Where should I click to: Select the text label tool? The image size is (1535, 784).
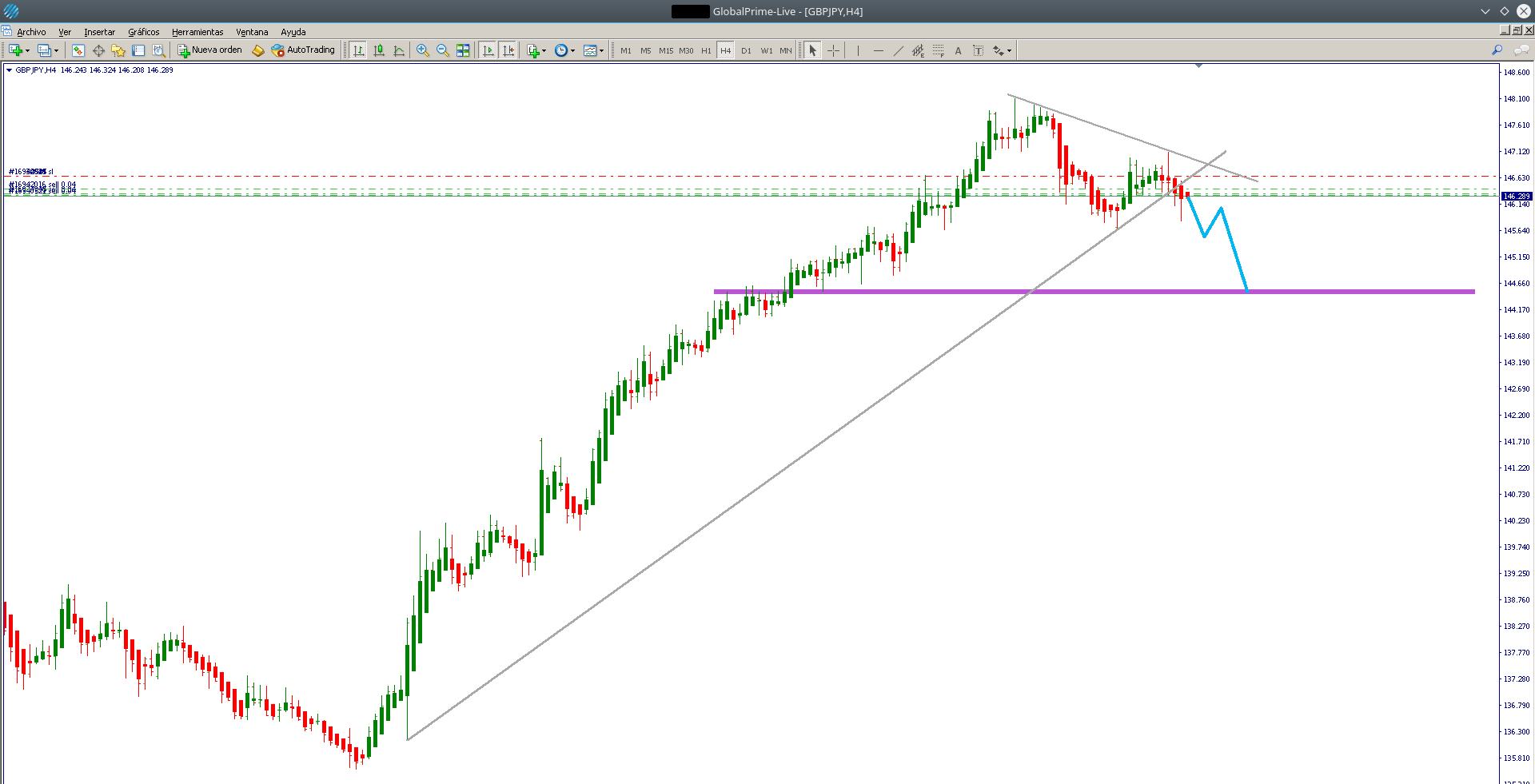(x=979, y=50)
